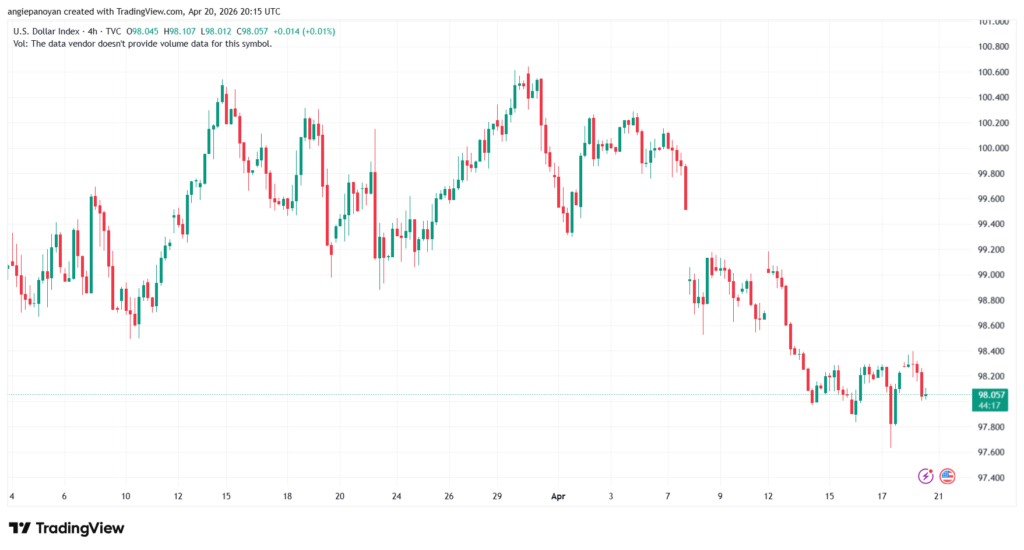
Task: Select the Vol indicator legend message
Action: pyautogui.click(x=142, y=44)
